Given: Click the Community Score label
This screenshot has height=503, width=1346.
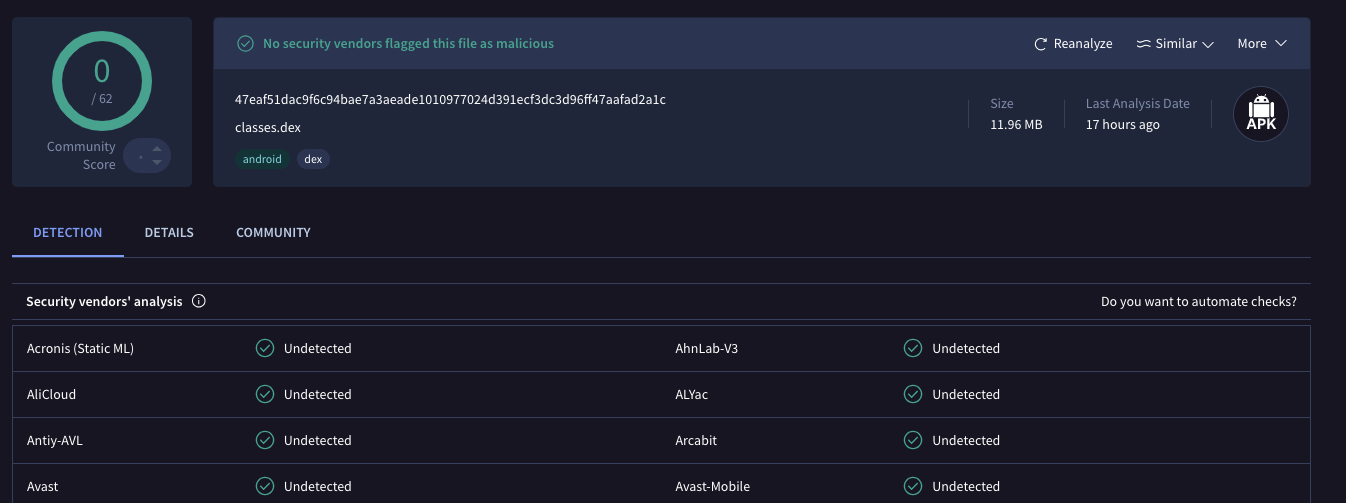Looking at the screenshot, I should [82, 156].
